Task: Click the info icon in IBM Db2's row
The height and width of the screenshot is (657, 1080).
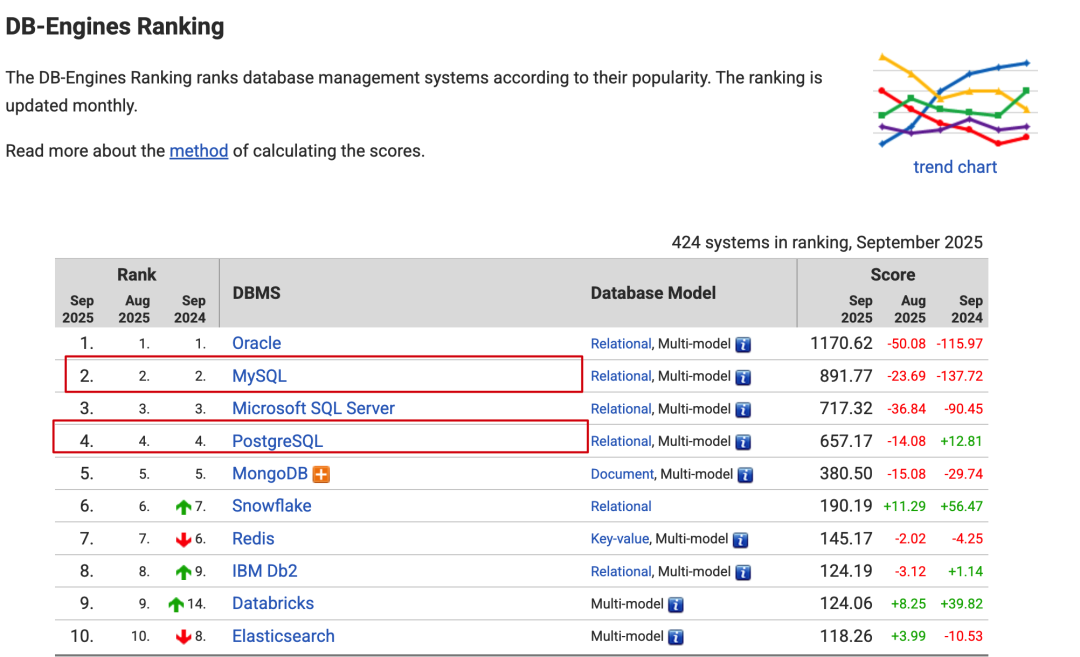Action: (x=742, y=572)
